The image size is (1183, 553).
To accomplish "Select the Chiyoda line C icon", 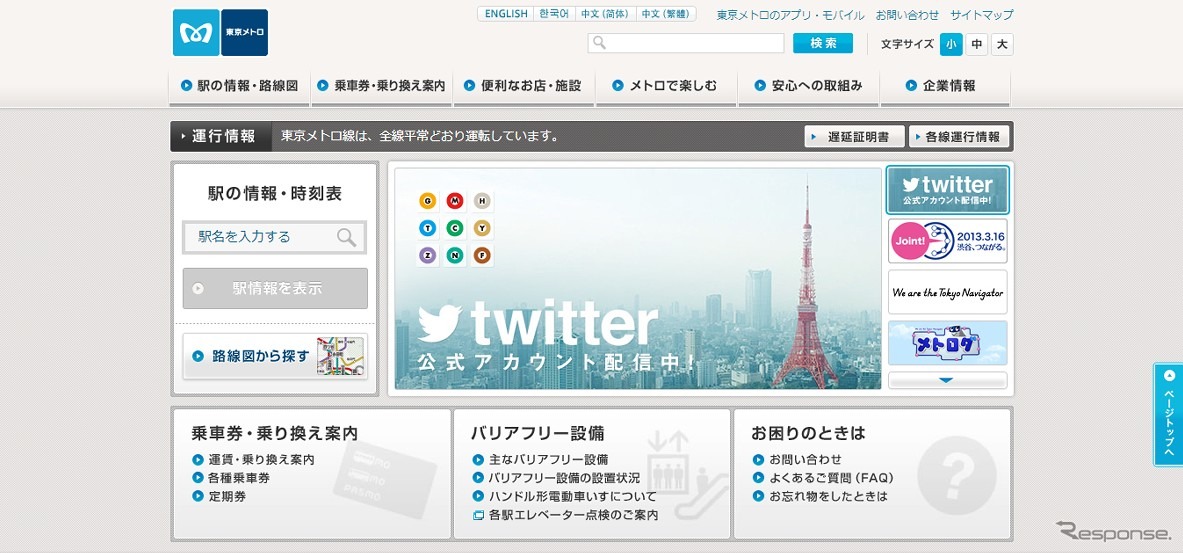I will (x=455, y=228).
